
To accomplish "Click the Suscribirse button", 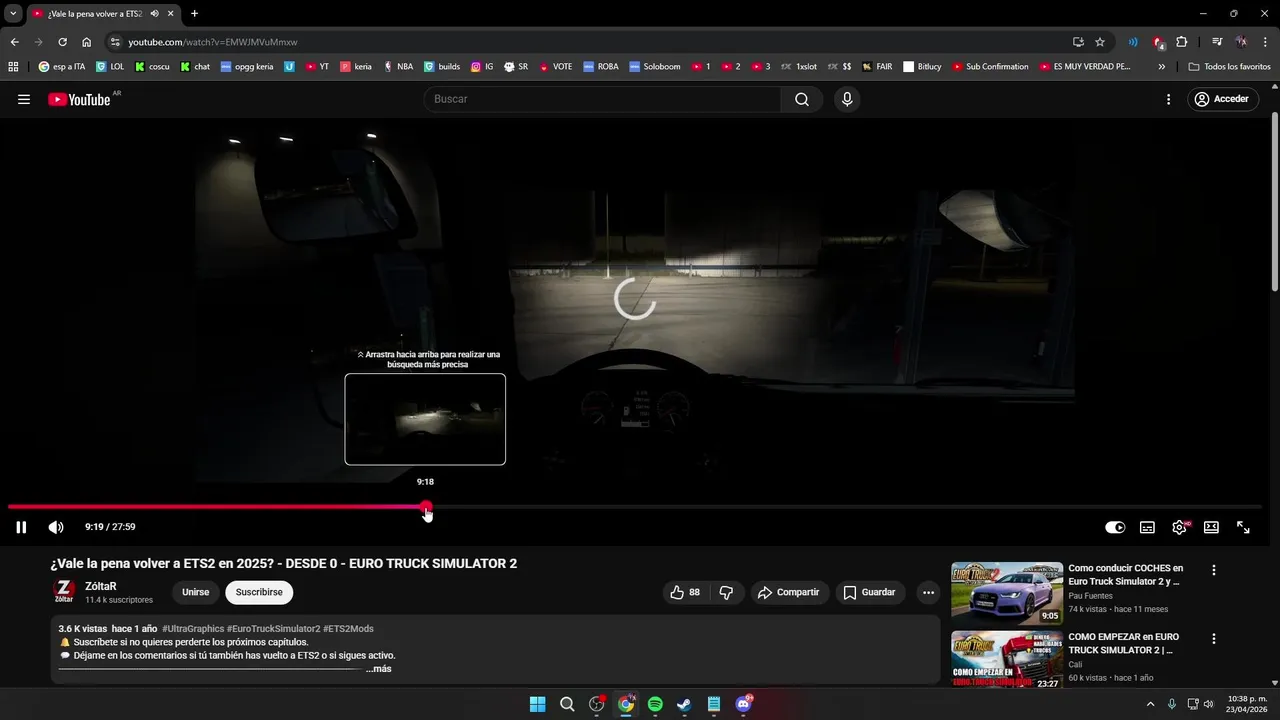I will pyautogui.click(x=259, y=592).
